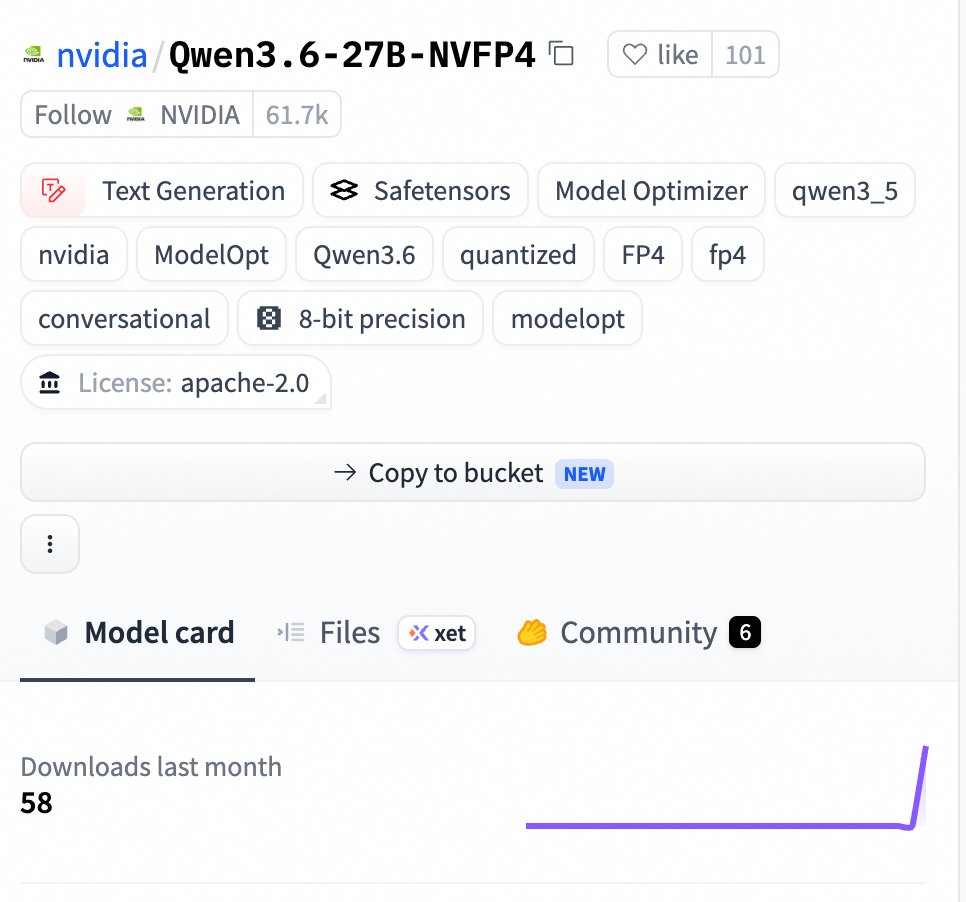The image size is (966, 902).
Task: Click the Text Generation task icon
Action: point(53,190)
